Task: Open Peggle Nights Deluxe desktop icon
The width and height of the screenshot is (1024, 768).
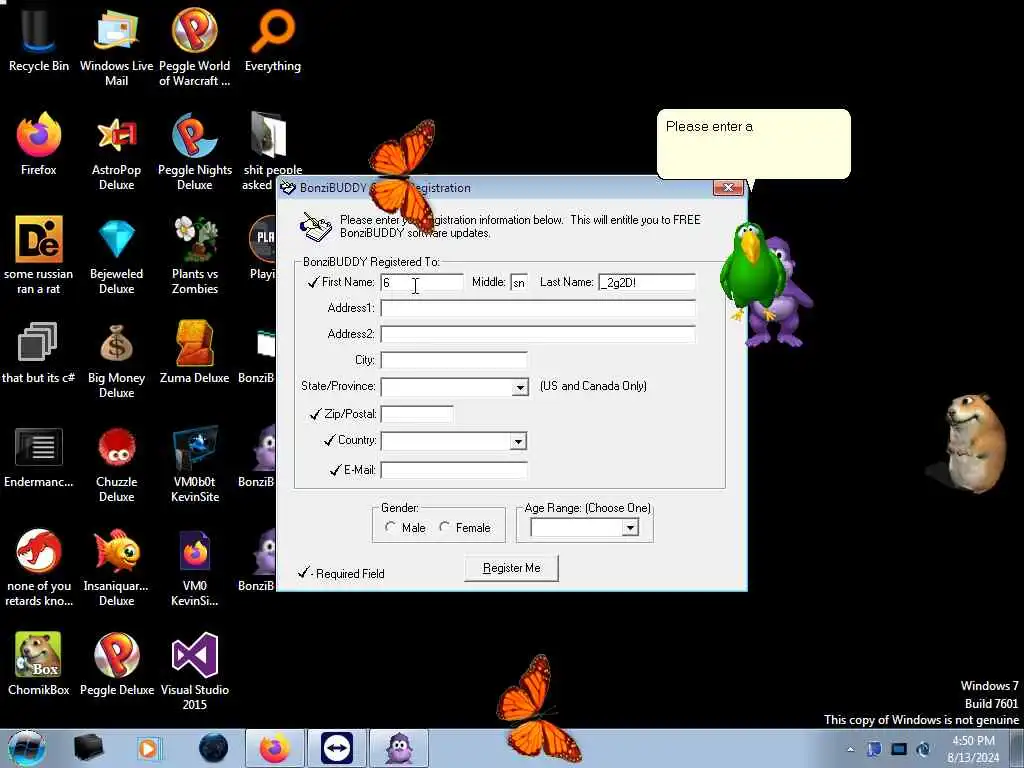Action: [195, 152]
